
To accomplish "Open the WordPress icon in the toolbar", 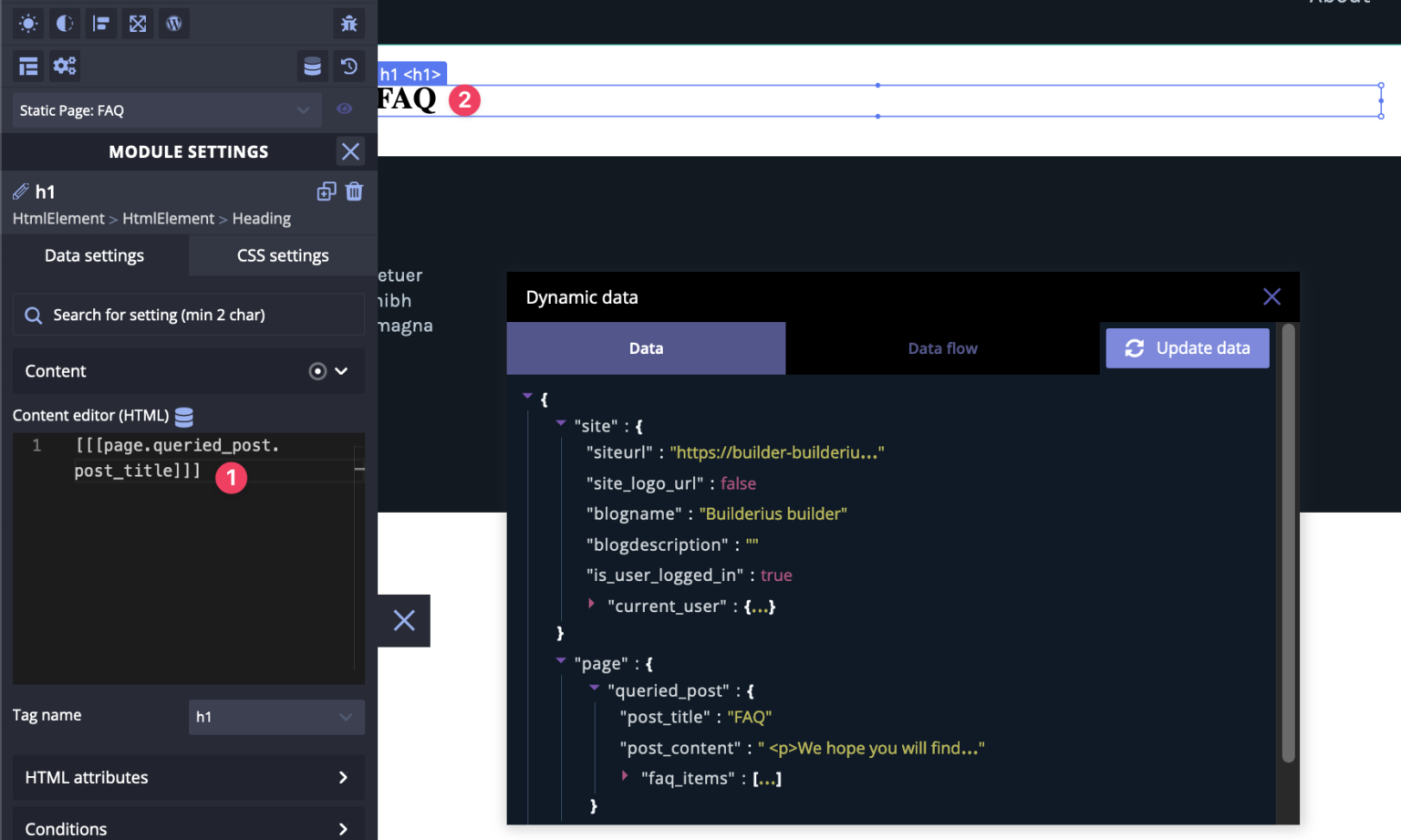I will (x=174, y=23).
